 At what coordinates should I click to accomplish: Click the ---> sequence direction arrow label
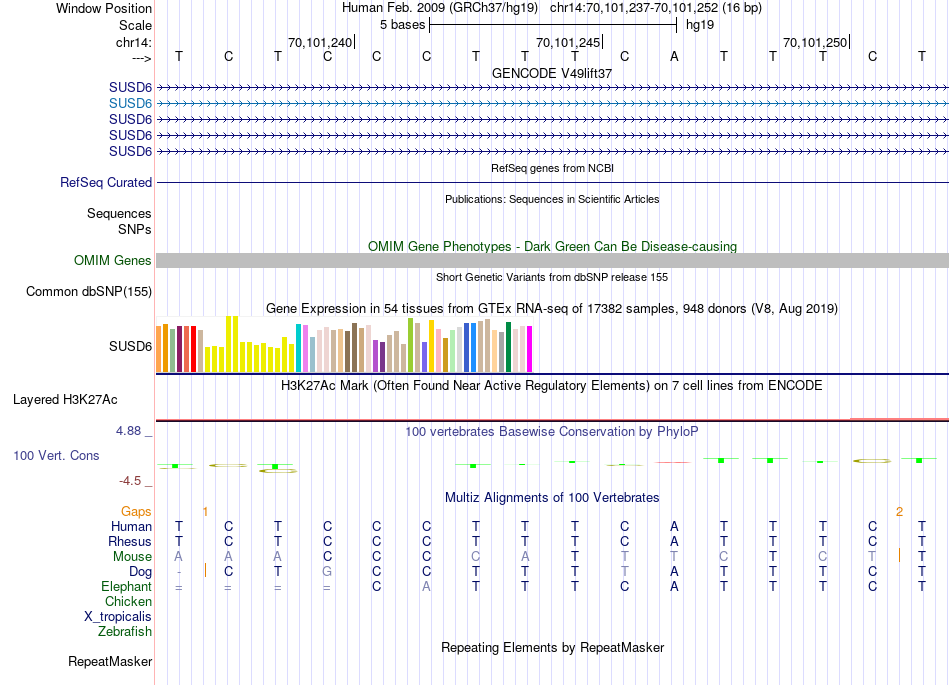(x=141, y=58)
